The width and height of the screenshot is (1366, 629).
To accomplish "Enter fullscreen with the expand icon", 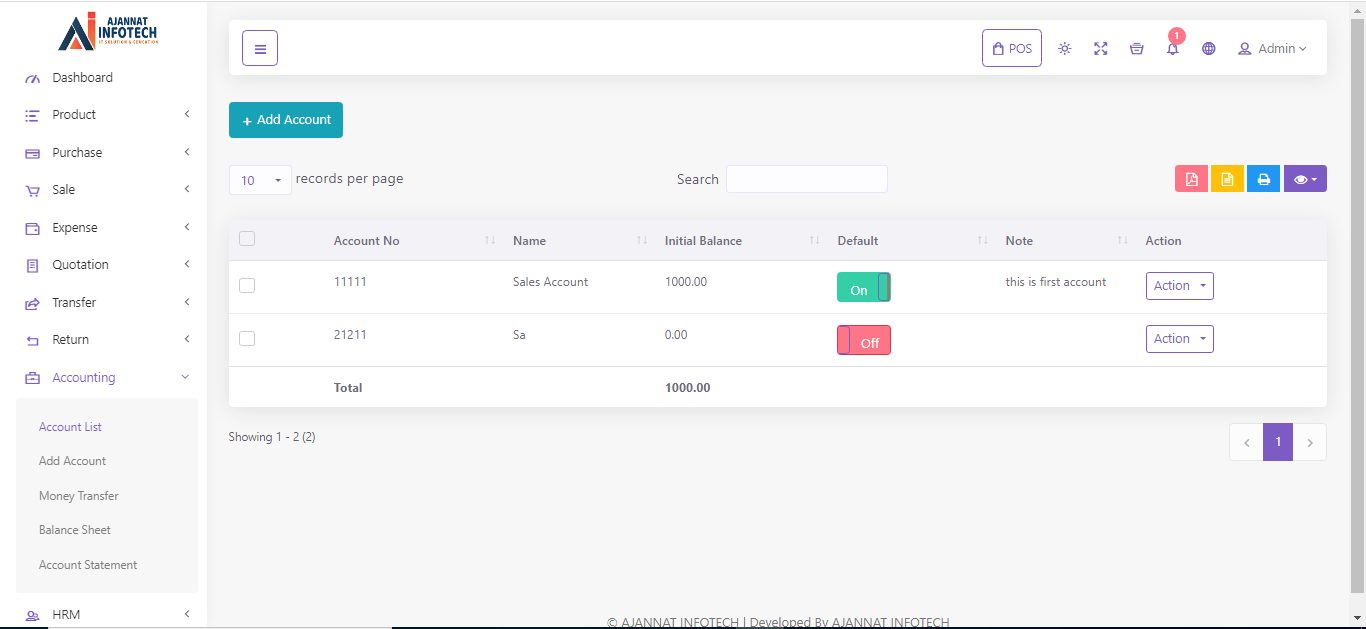I will 1100,48.
